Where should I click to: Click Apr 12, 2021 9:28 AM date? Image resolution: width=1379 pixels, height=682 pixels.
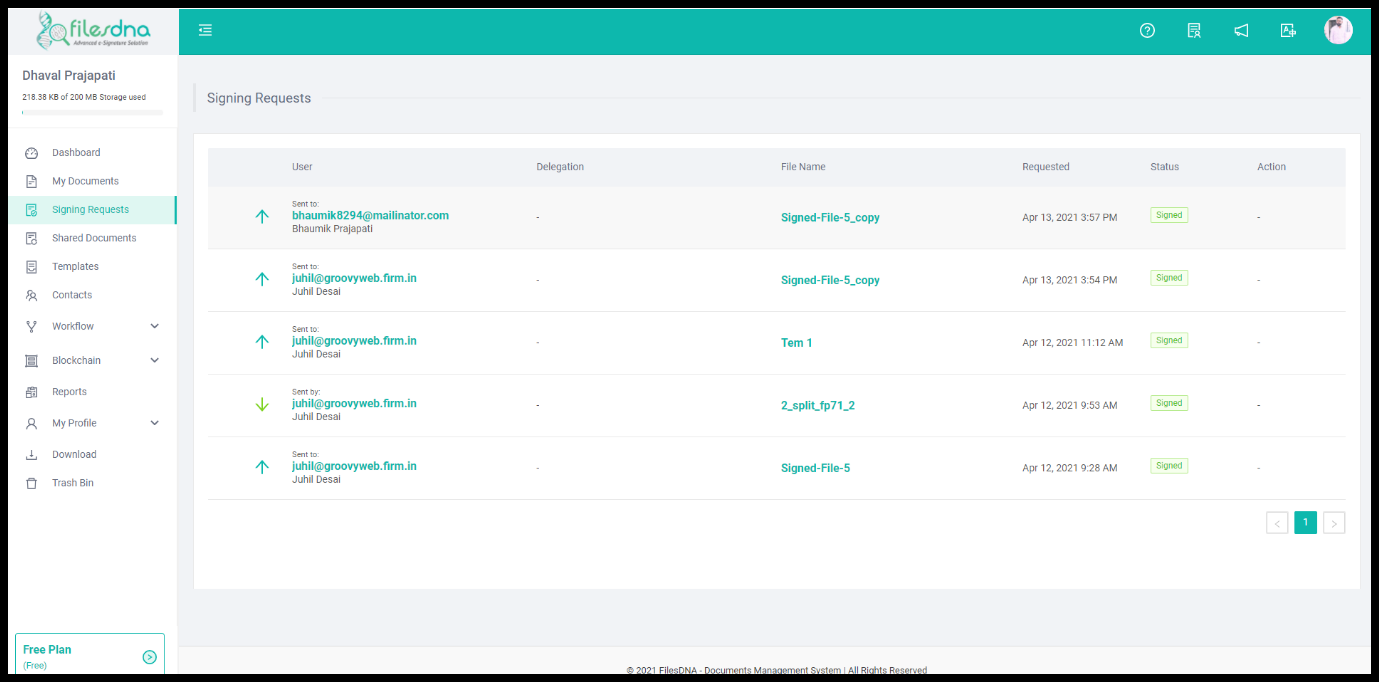1070,468
